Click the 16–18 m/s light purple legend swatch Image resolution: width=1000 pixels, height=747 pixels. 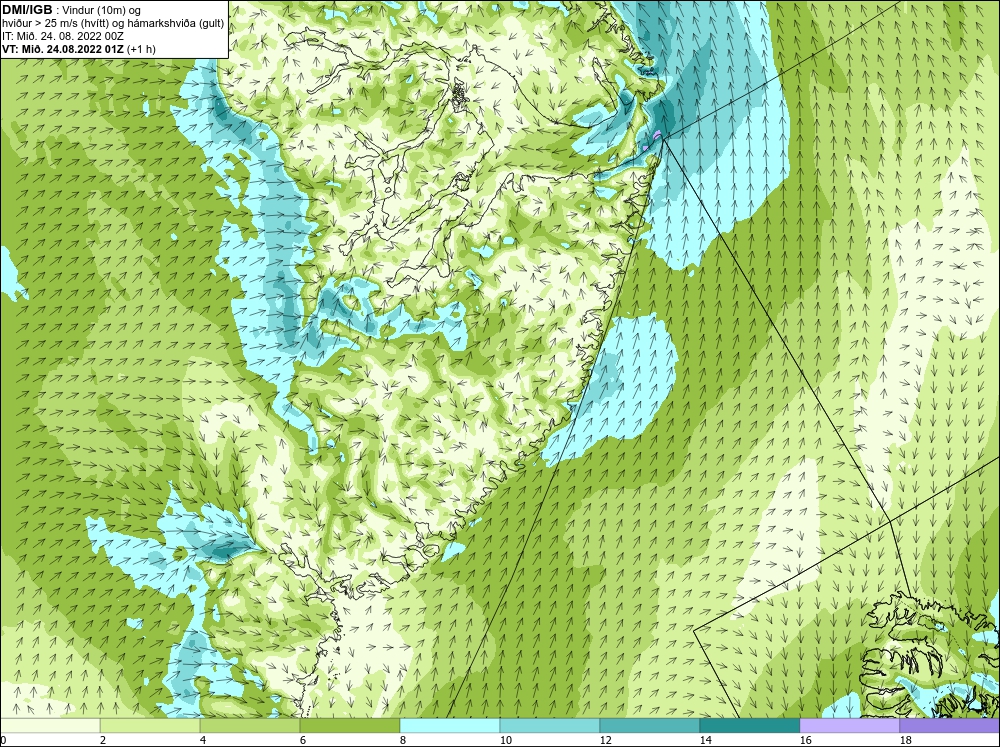click(849, 726)
